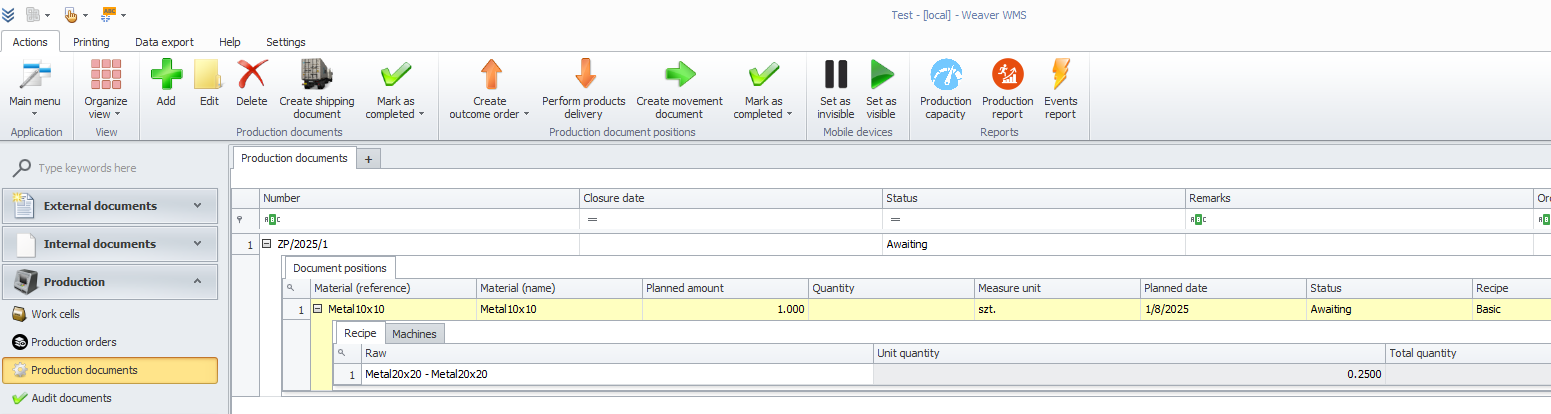Screen dimensions: 1551x414
Task: Expand the External documents section
Action: point(110,206)
